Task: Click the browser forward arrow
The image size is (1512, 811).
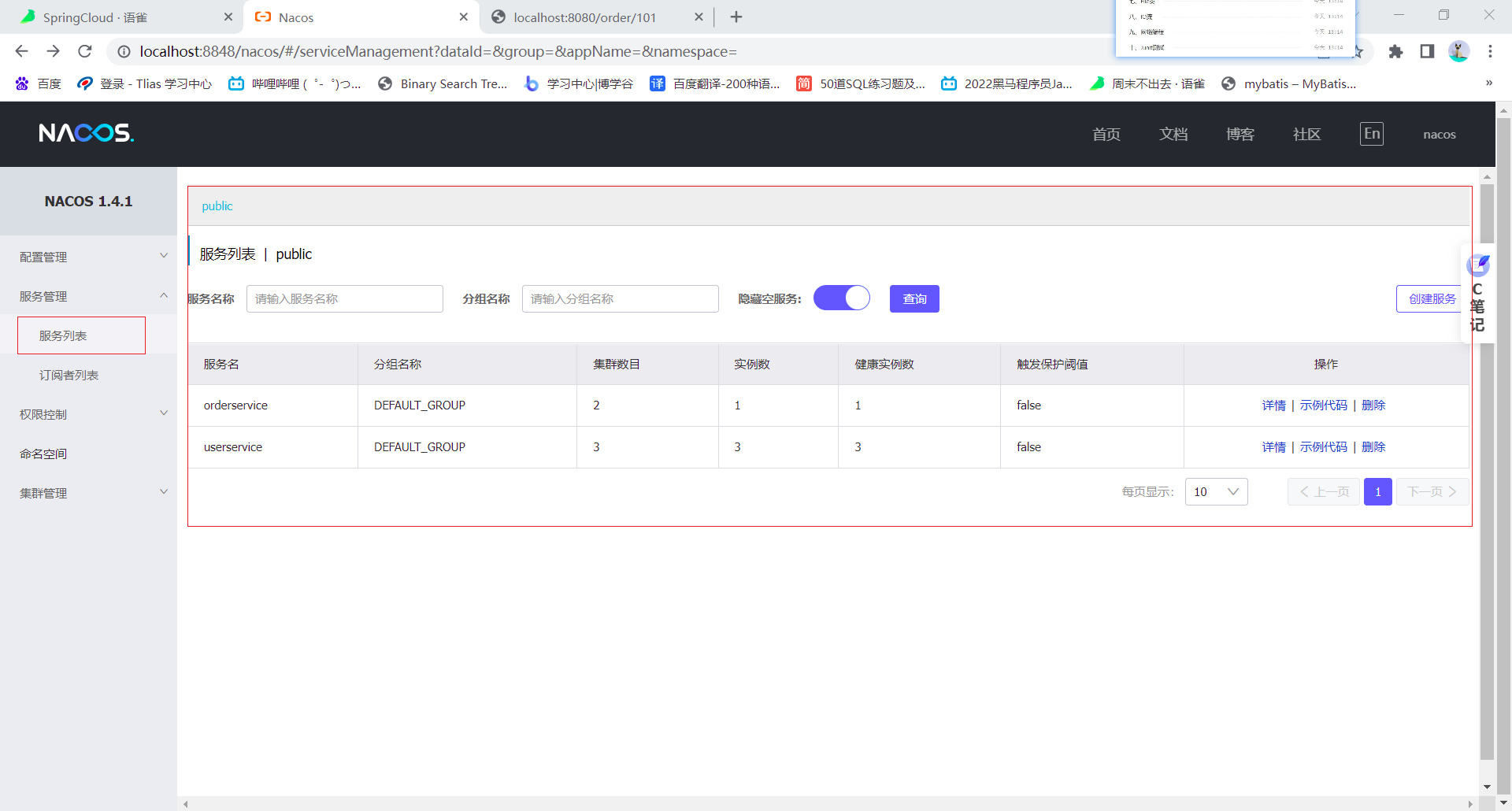Action: click(x=53, y=51)
